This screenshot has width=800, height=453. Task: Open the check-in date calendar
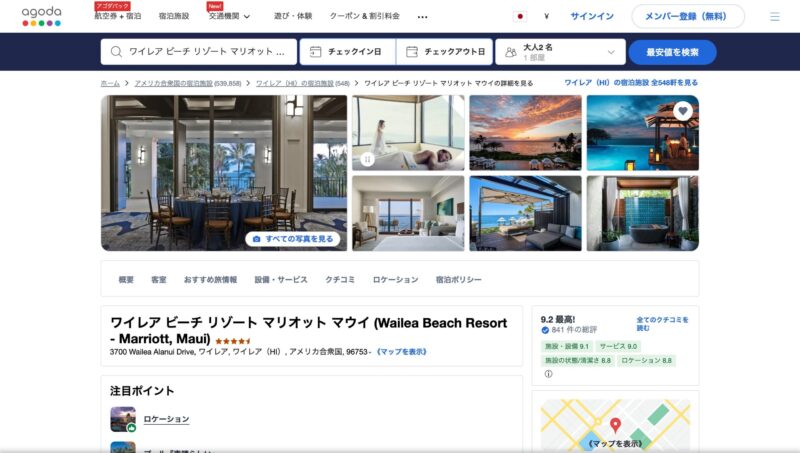click(x=347, y=52)
